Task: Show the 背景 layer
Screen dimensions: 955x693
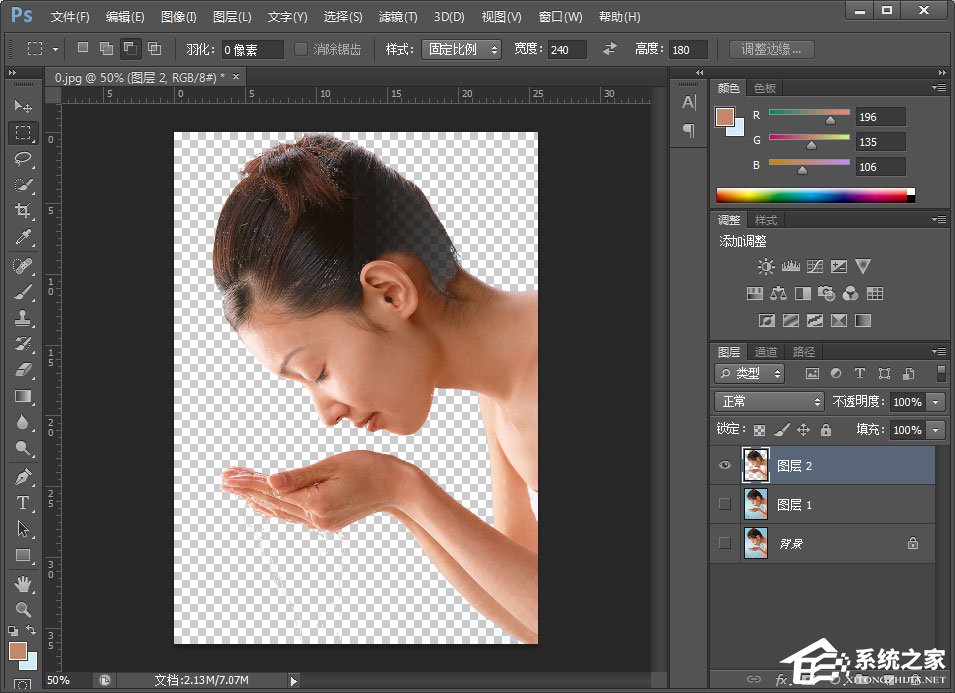Action: pos(725,543)
